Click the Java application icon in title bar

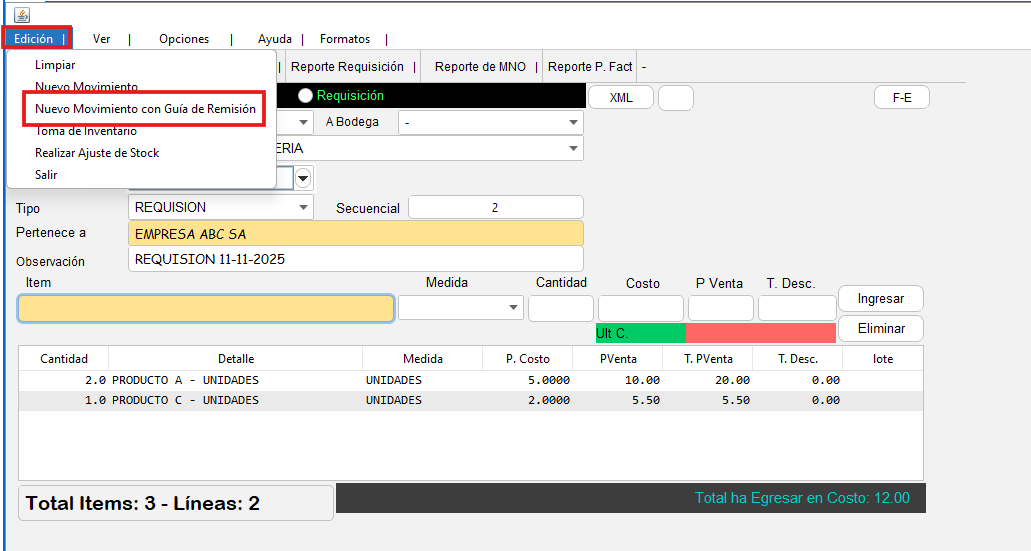point(22,15)
